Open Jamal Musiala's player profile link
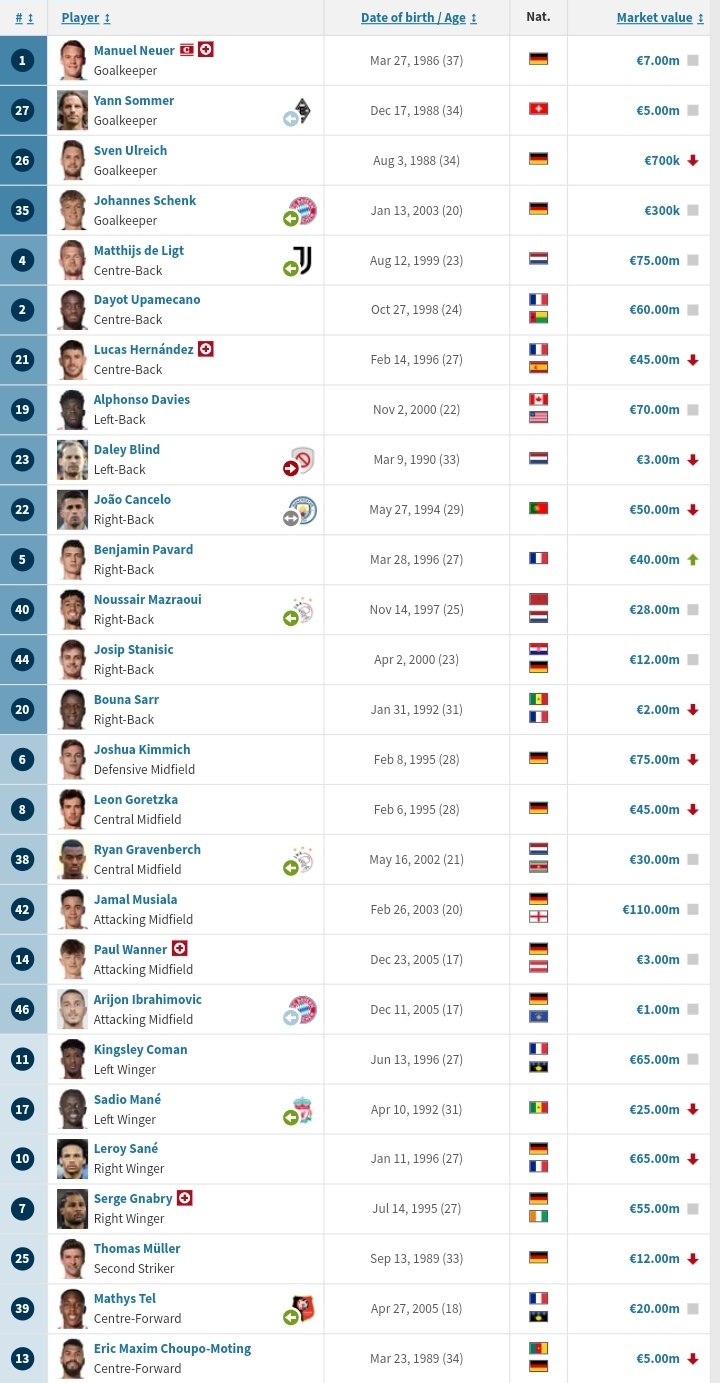This screenshot has width=720, height=1383. pyautogui.click(x=135, y=899)
